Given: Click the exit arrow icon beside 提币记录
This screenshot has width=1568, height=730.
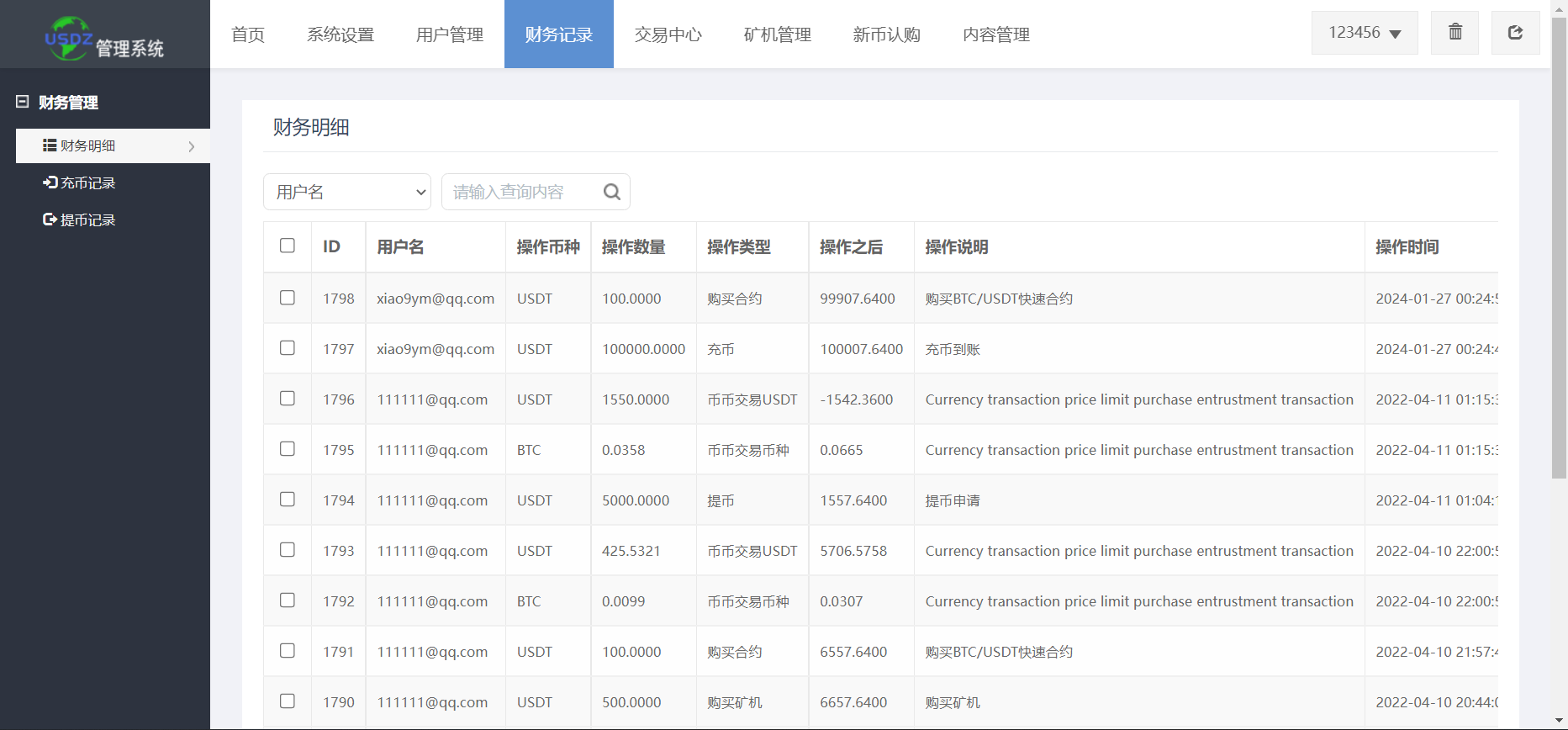Looking at the screenshot, I should tap(50, 220).
